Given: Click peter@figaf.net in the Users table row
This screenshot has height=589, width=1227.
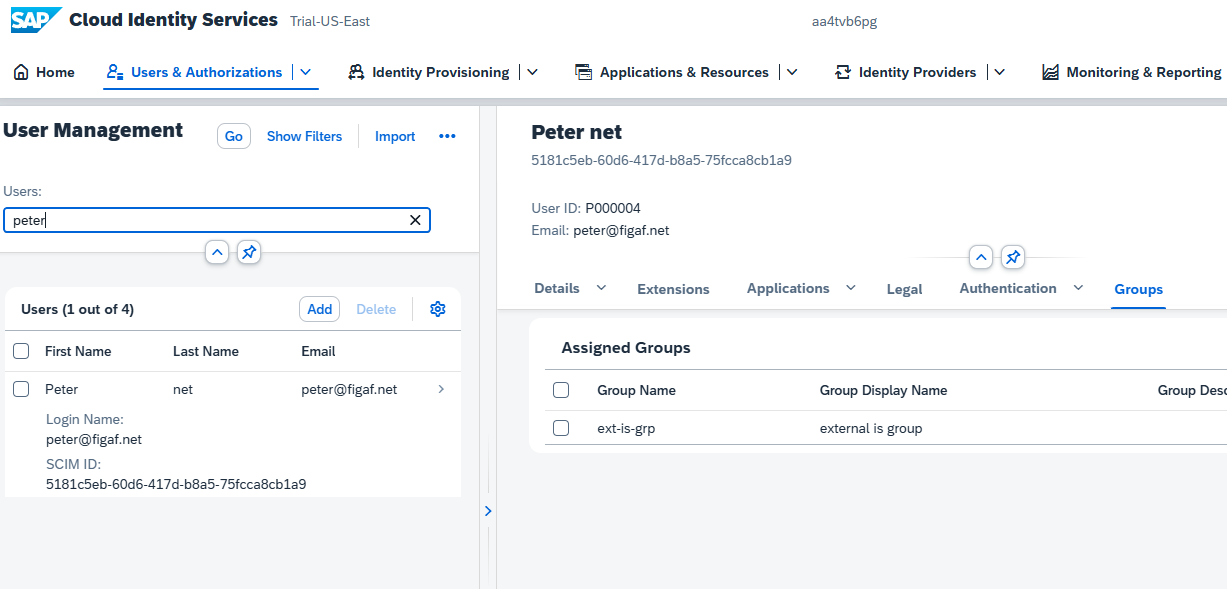Looking at the screenshot, I should 349,389.
